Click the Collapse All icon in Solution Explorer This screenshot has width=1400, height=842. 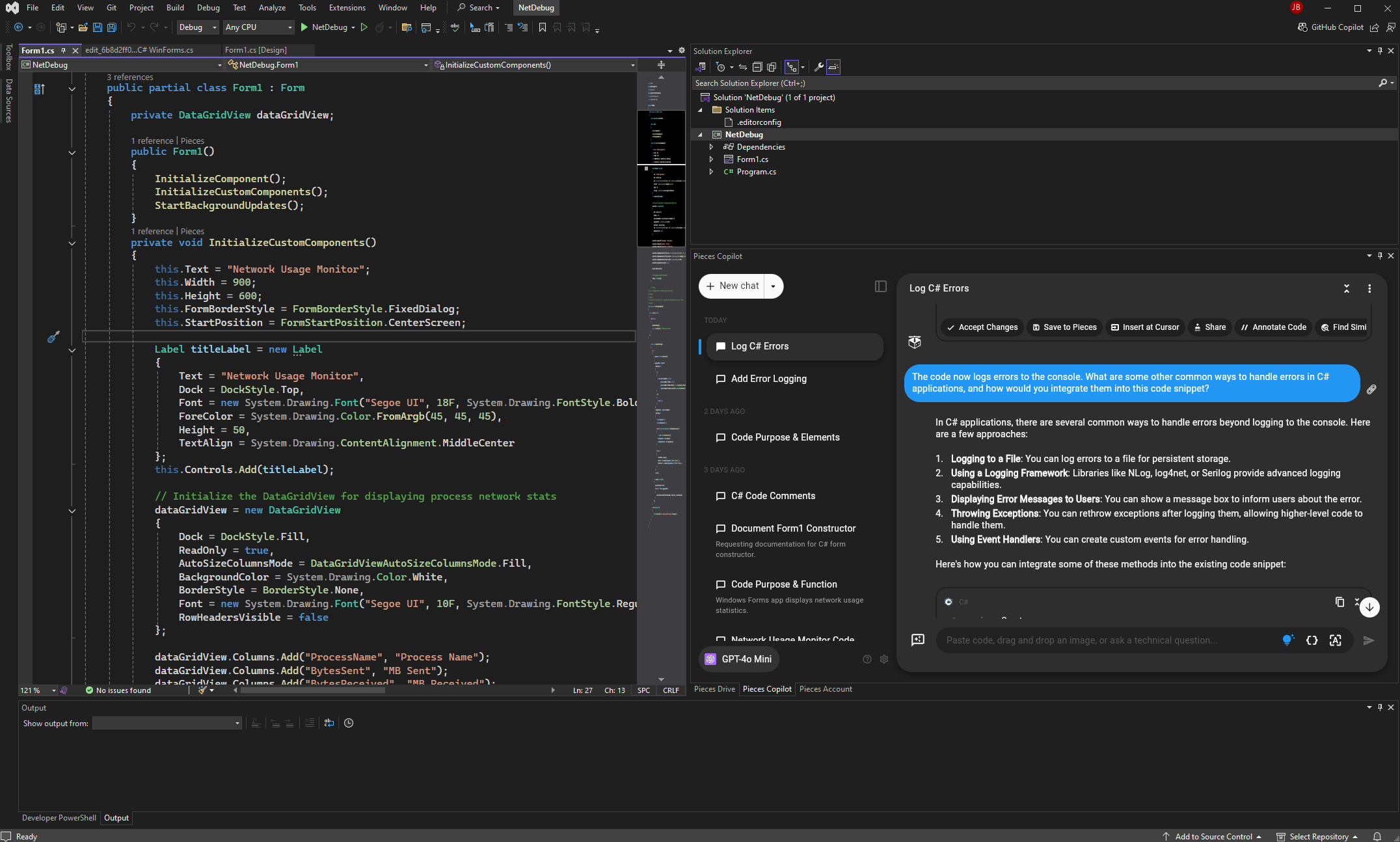757,67
